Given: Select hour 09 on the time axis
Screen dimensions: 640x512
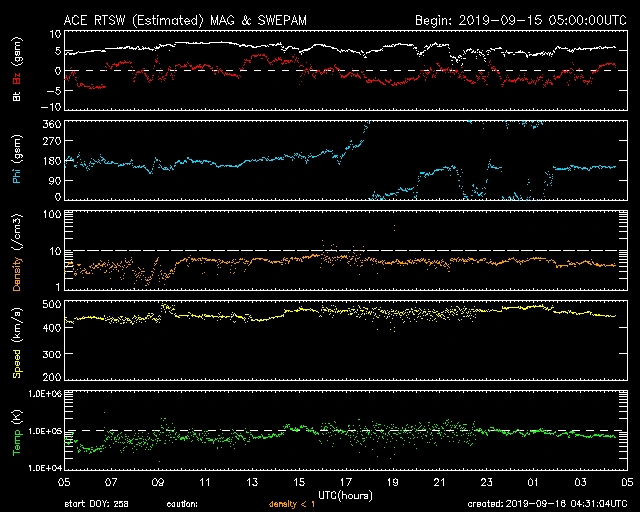Looking at the screenshot, I should [158, 482].
